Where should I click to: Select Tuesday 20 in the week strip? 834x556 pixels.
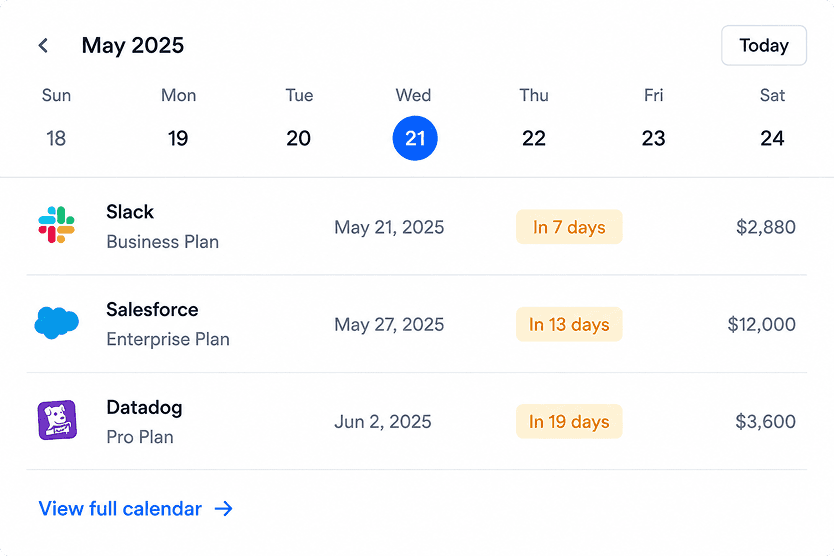pyautogui.click(x=298, y=138)
